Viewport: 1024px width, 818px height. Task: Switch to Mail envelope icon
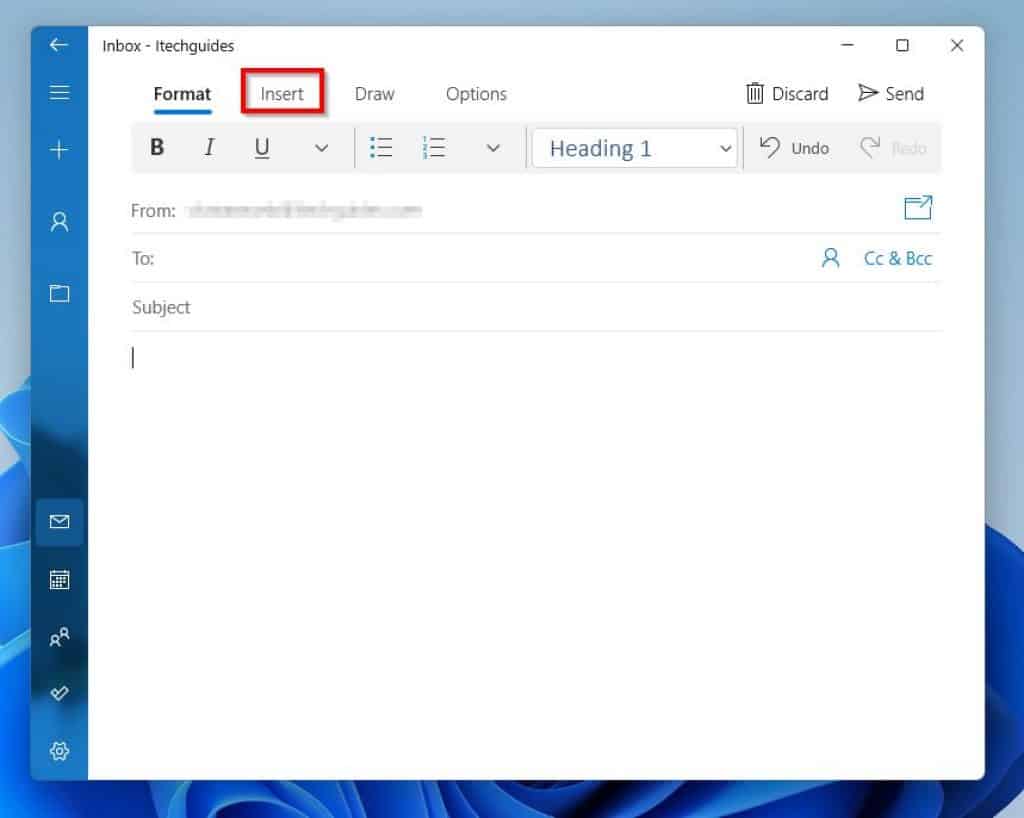point(59,522)
